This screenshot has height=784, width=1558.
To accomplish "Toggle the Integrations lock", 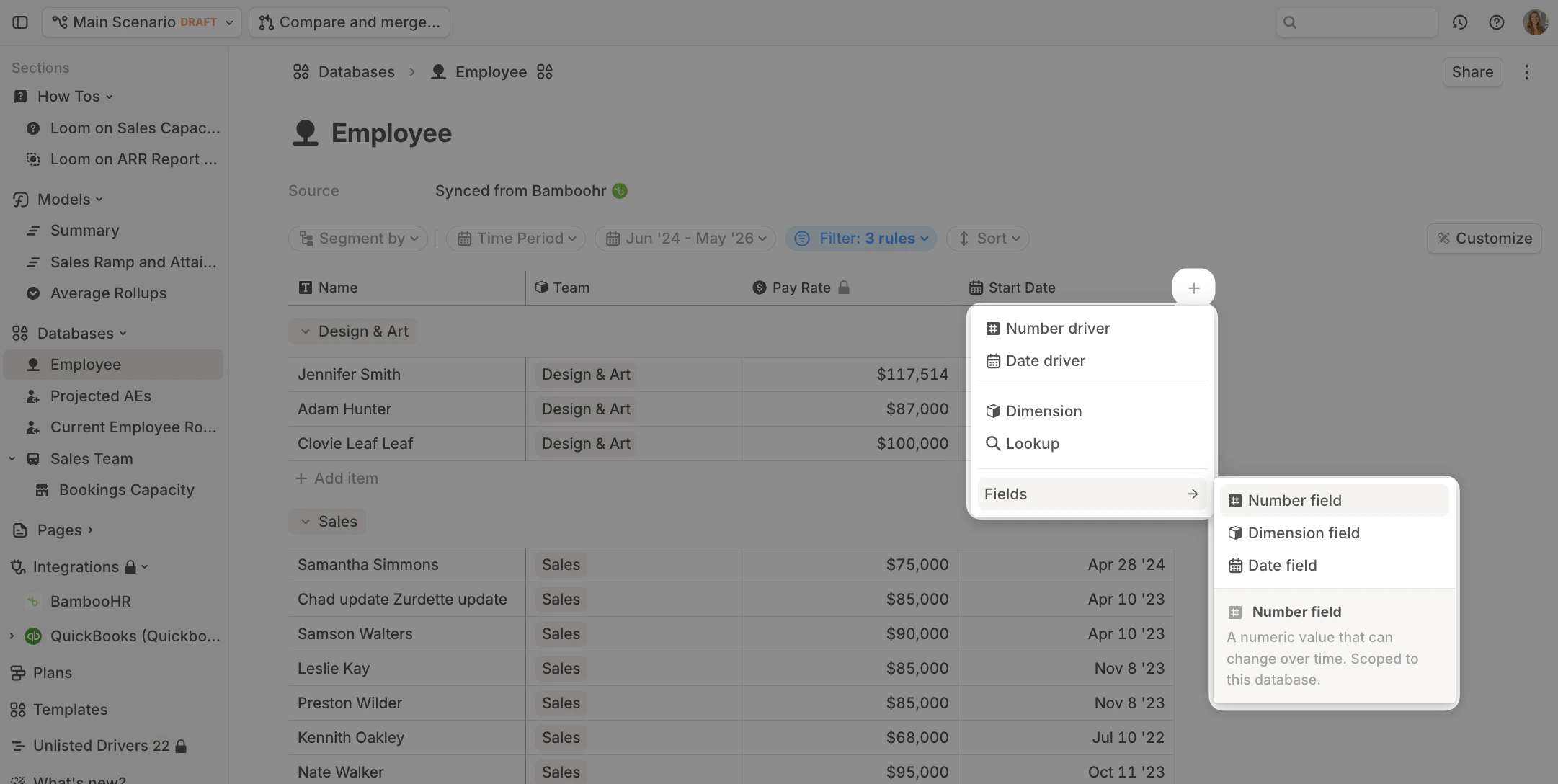I will click(130, 566).
